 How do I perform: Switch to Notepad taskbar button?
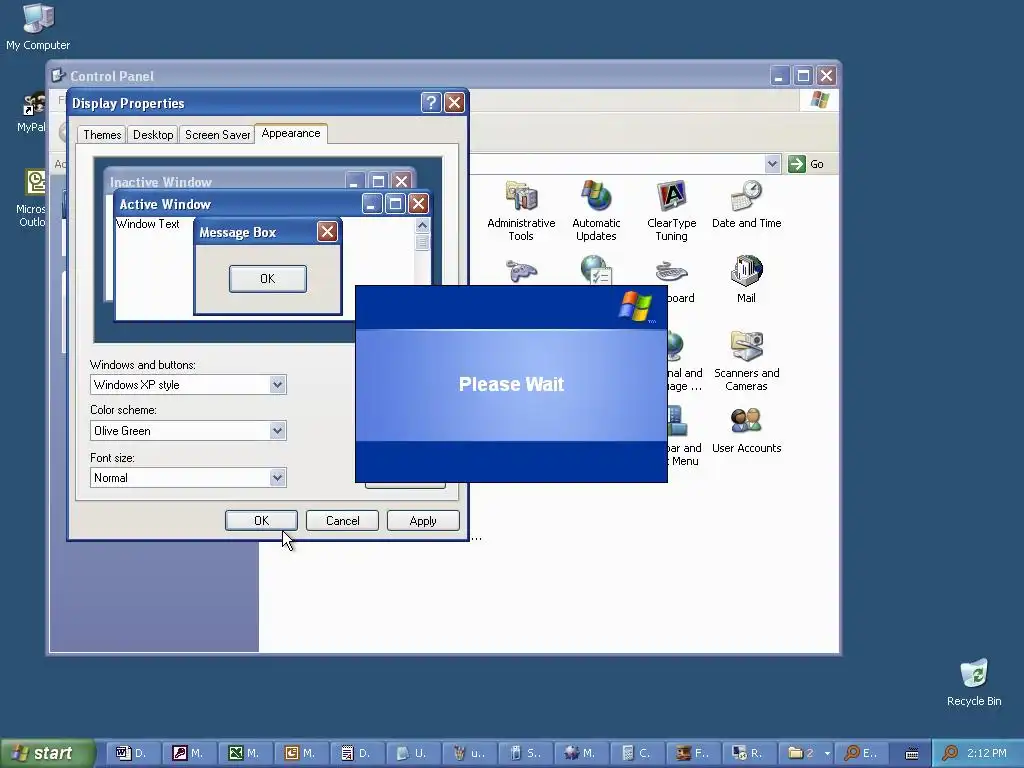(x=355, y=753)
